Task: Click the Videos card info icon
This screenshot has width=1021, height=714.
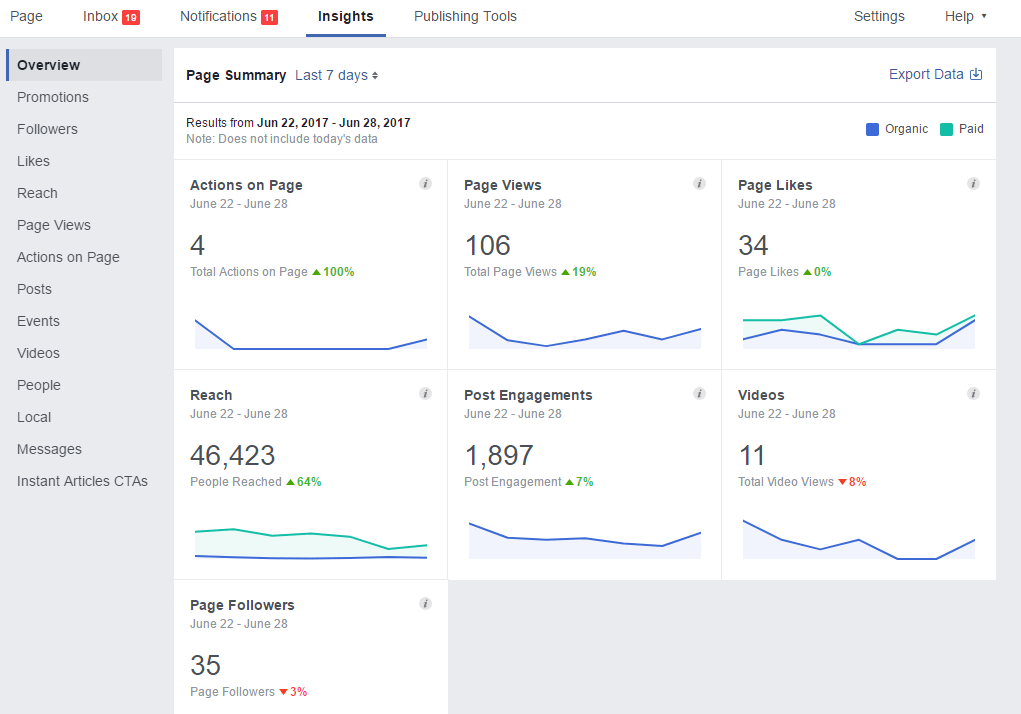Action: (973, 393)
